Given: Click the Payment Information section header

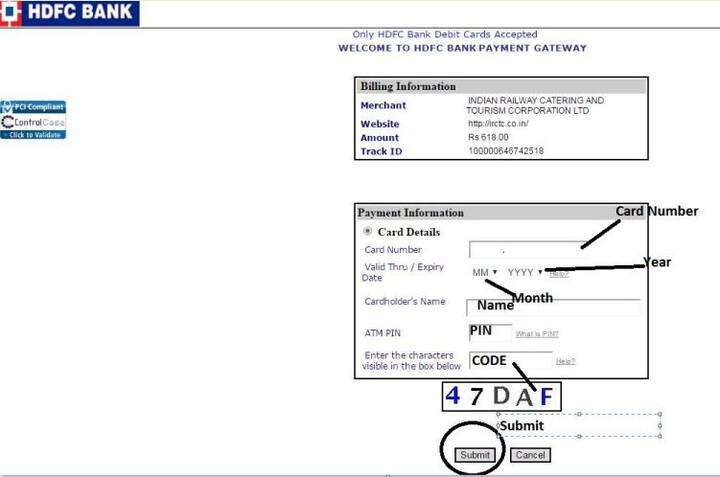Looking at the screenshot, I should (501, 213).
